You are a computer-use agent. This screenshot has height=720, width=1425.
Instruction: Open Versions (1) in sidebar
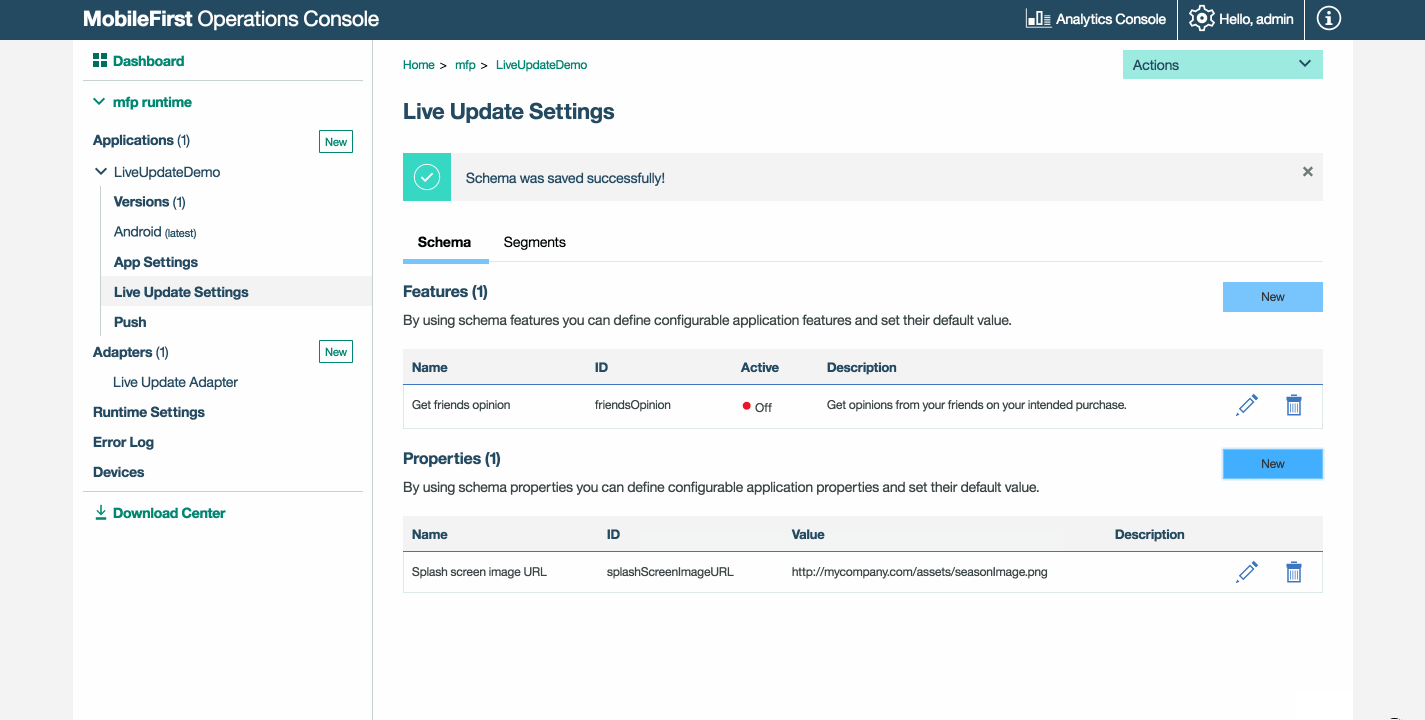pyautogui.click(x=150, y=202)
